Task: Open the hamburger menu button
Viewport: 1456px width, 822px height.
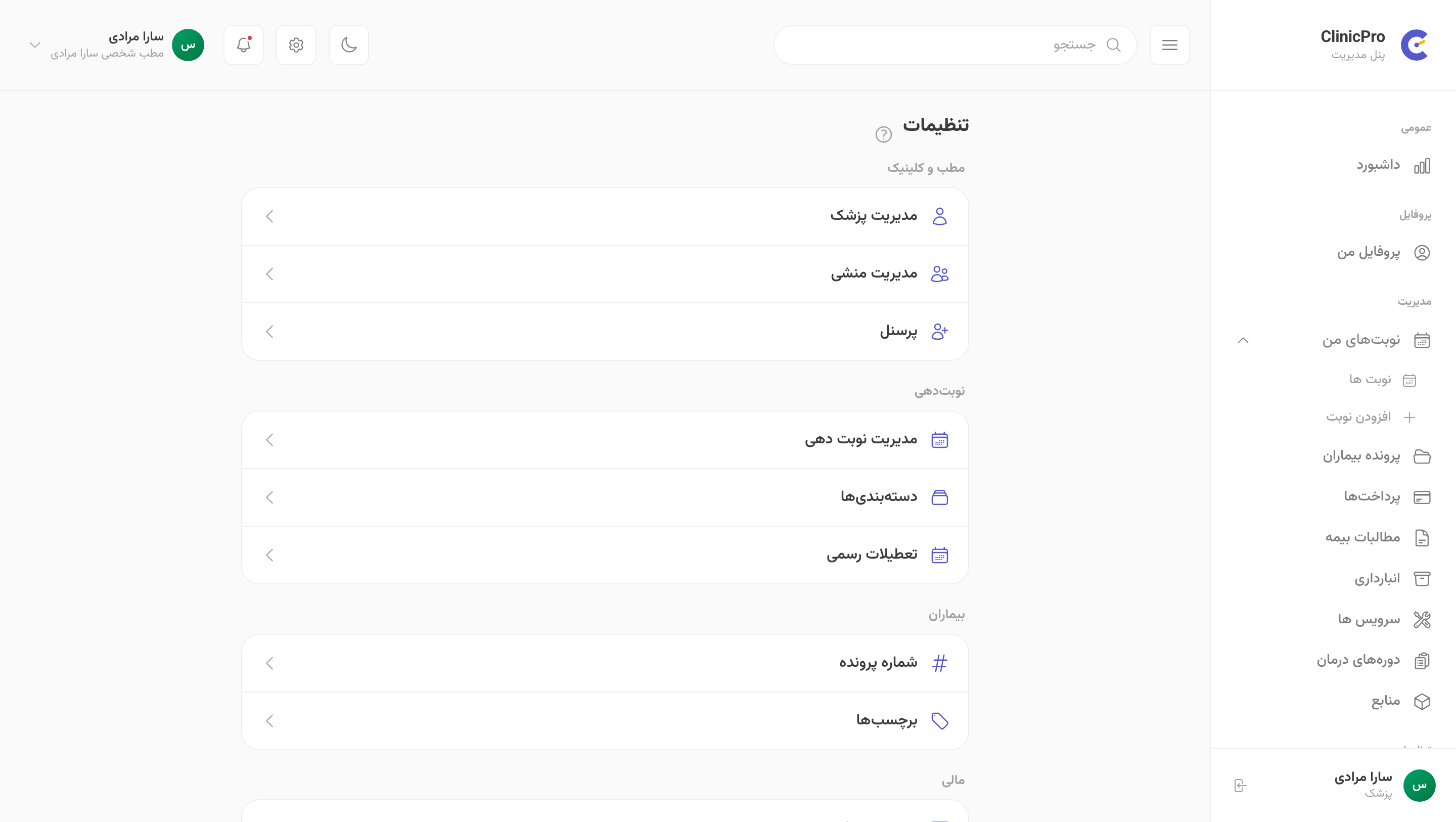Action: coord(1169,44)
